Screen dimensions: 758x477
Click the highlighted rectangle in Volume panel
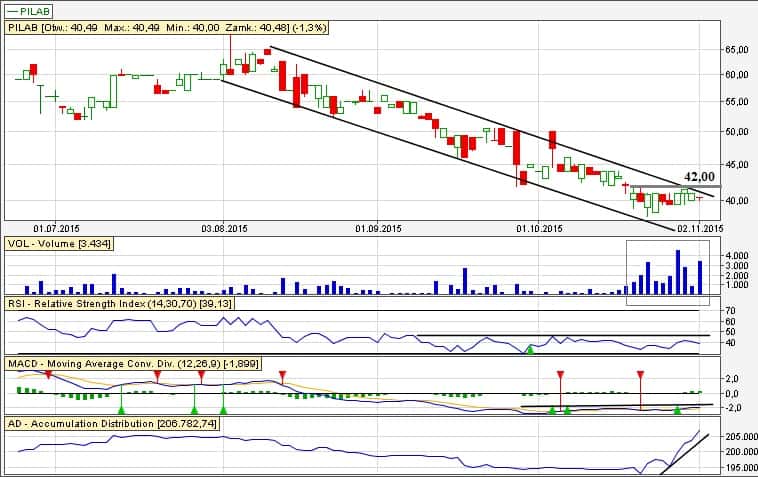tap(666, 272)
